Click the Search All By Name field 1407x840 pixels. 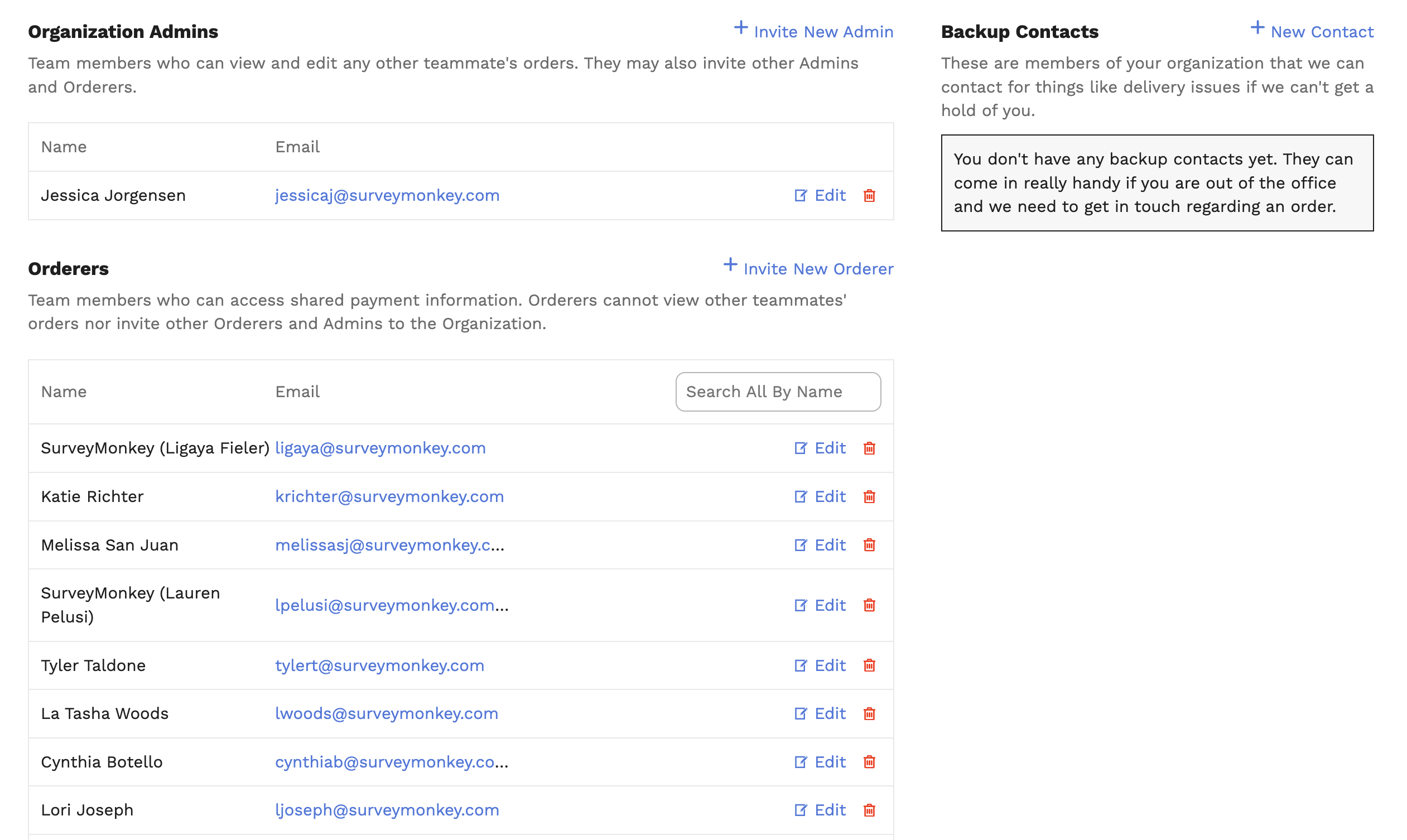[778, 391]
